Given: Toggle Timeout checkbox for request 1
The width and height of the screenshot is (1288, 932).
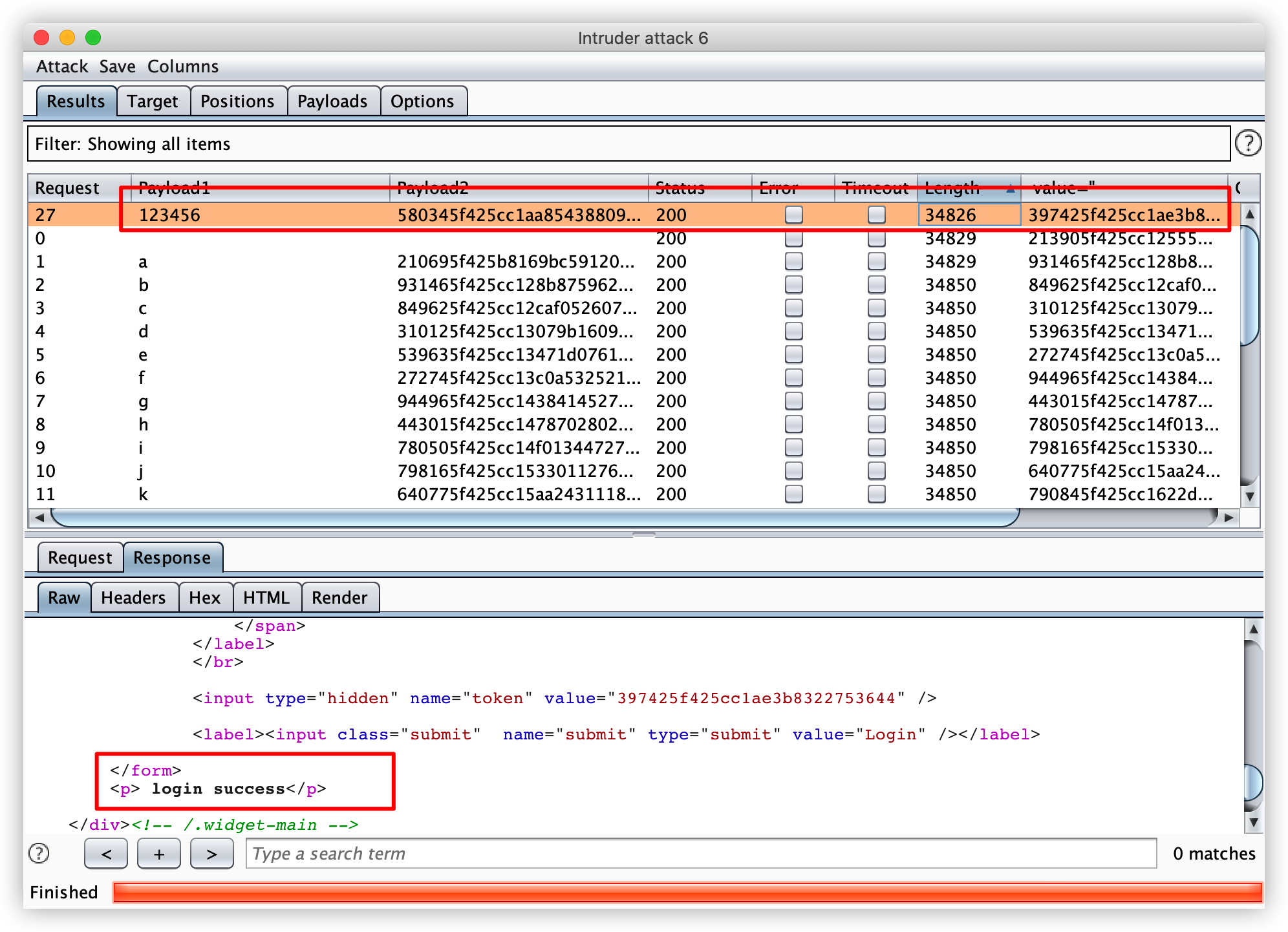Looking at the screenshot, I should [x=876, y=262].
